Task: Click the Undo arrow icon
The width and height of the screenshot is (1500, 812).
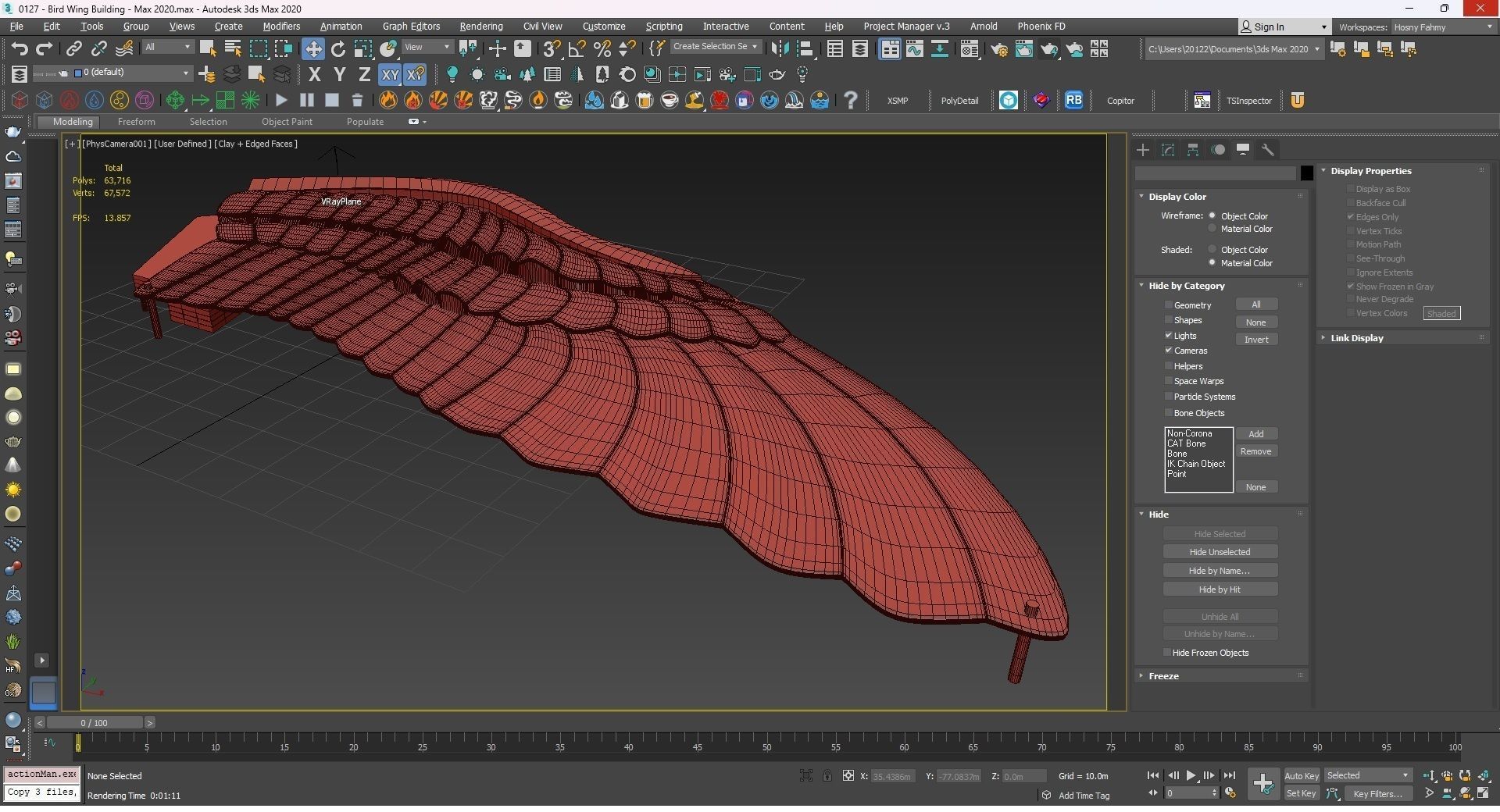Action: (20, 48)
